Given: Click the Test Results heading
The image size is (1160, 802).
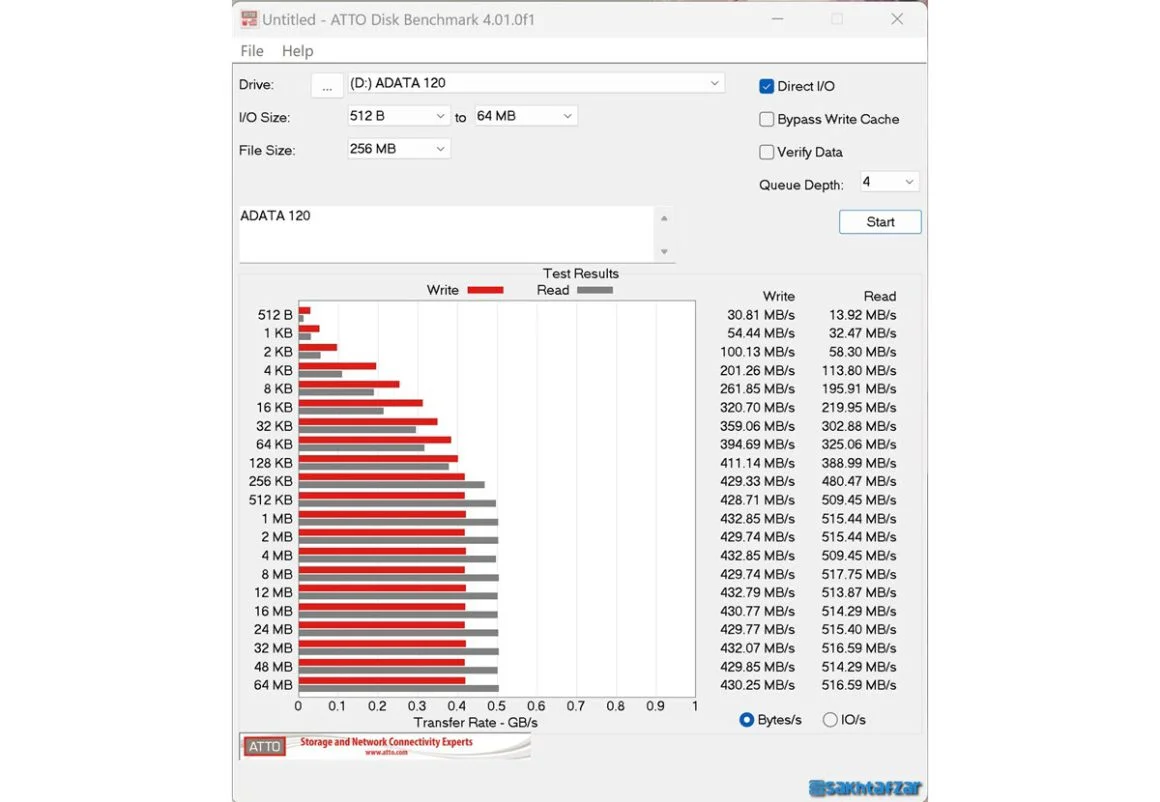Looking at the screenshot, I should click(x=581, y=274).
